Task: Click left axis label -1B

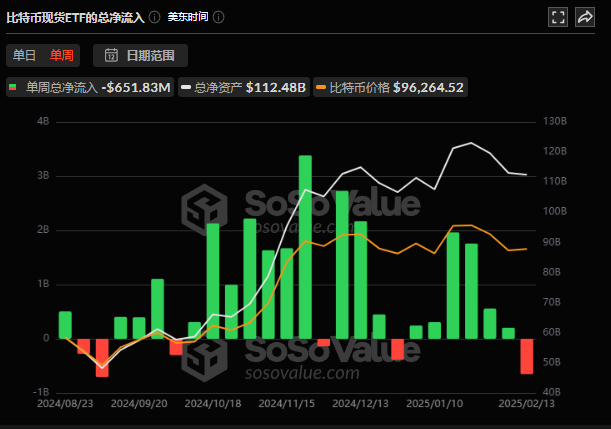Action: click(41, 392)
